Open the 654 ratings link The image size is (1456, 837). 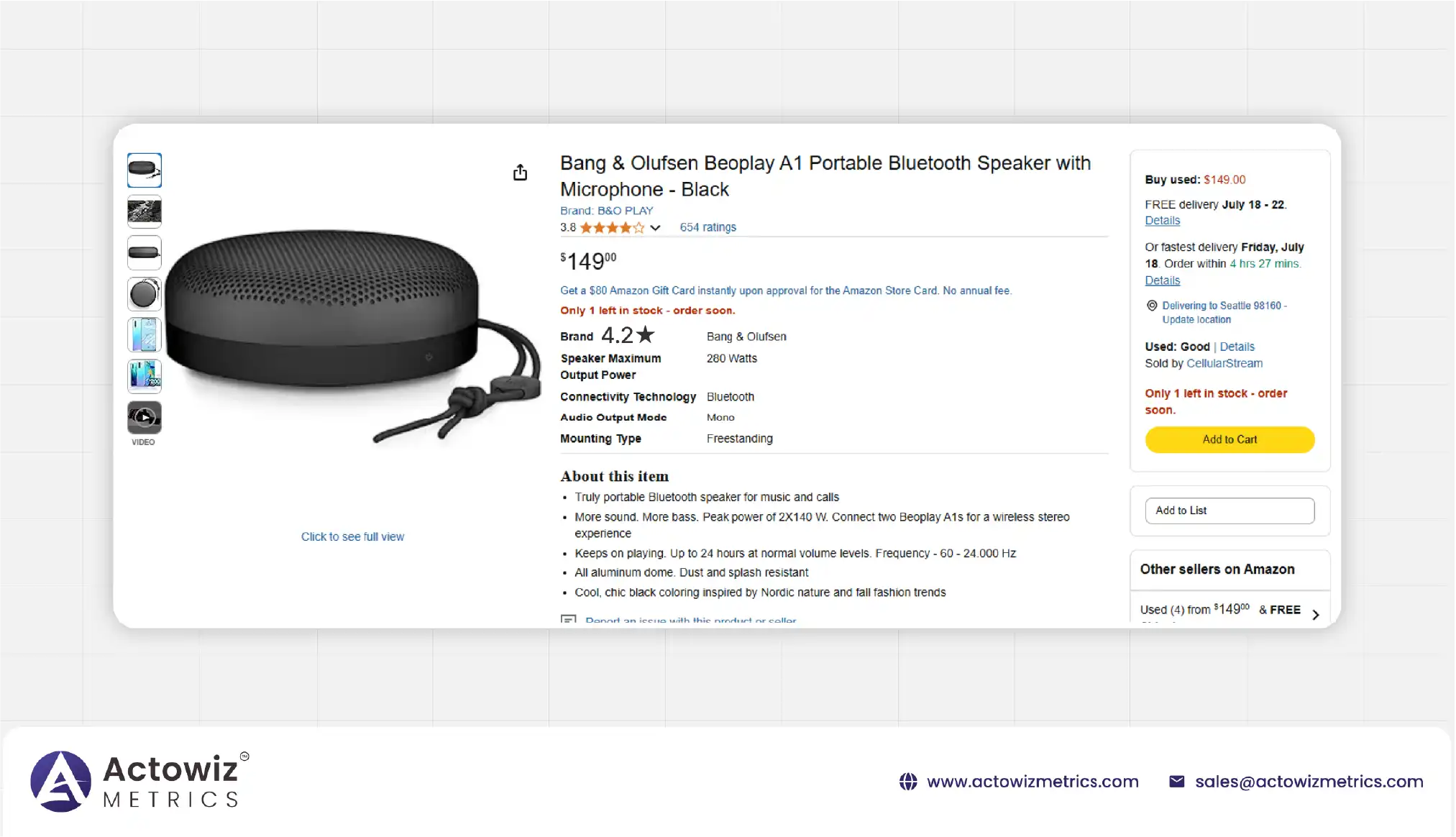click(708, 227)
